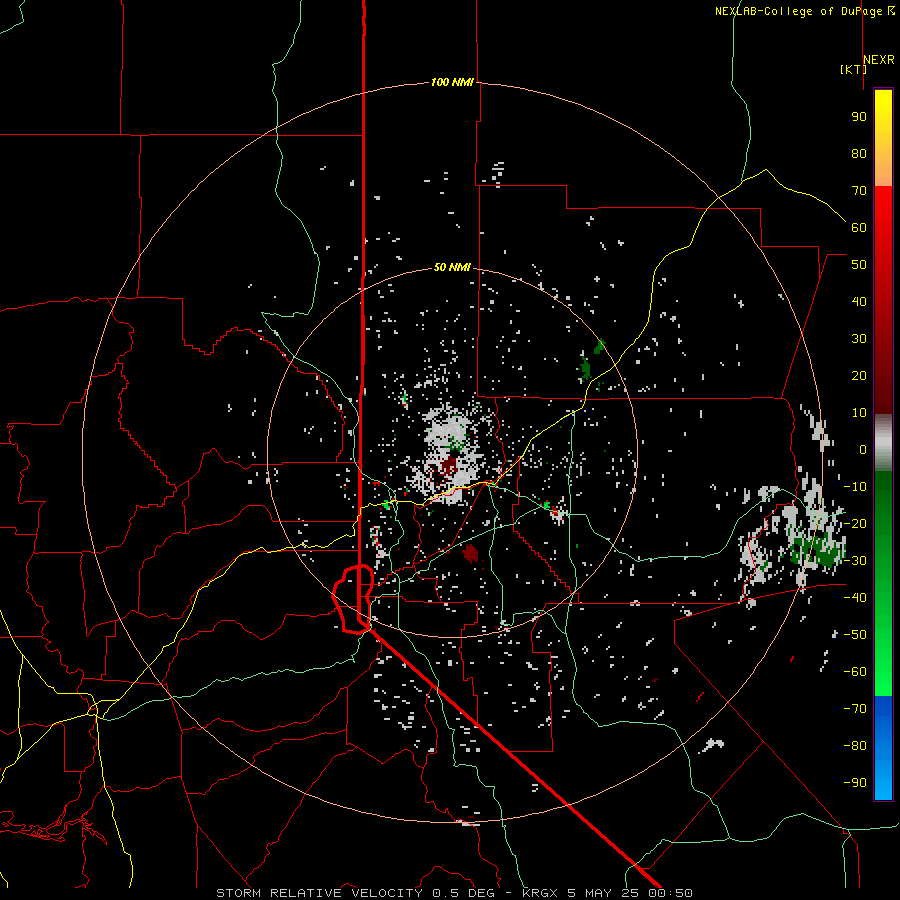Select the 40 value on velocity scale
This screenshot has width=900, height=900.
point(859,301)
